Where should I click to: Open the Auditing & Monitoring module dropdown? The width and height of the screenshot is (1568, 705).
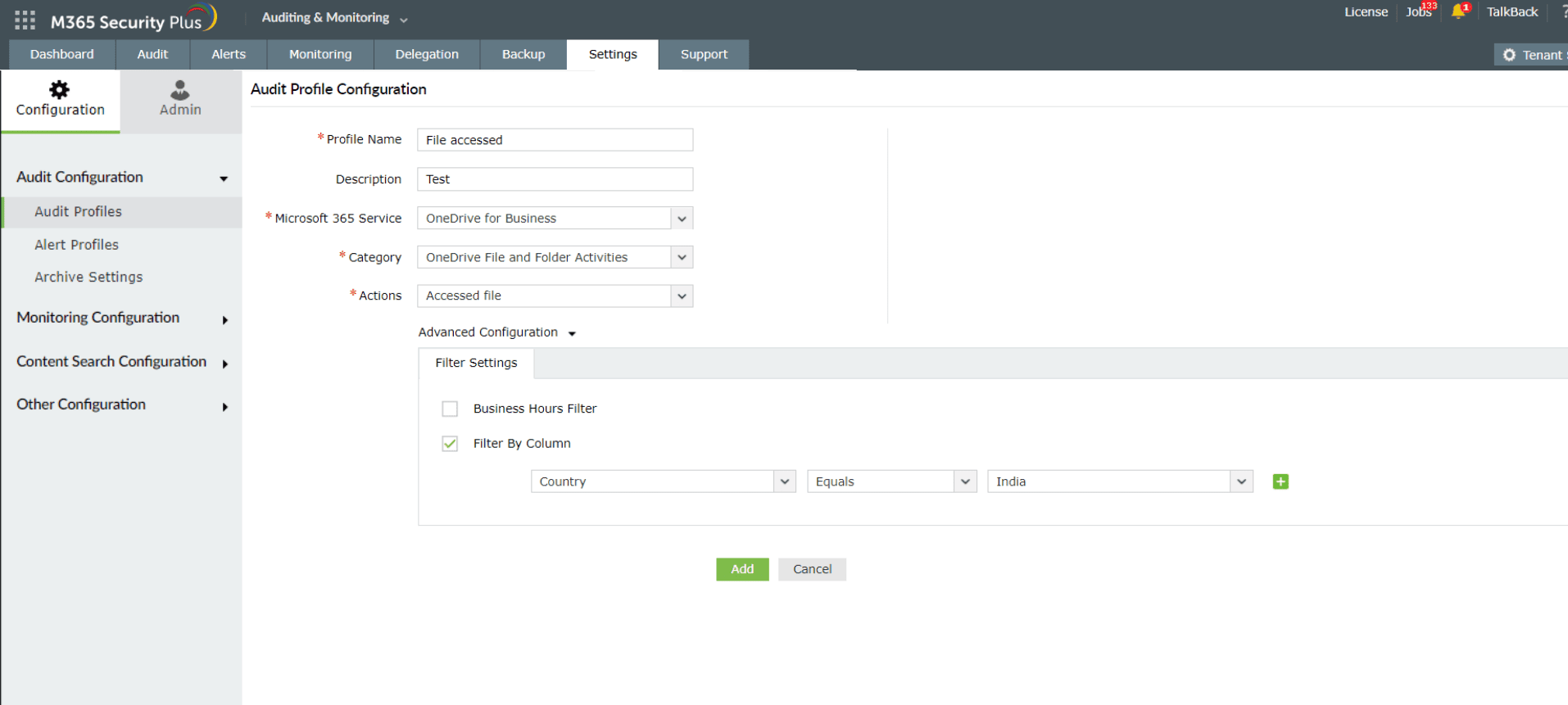point(334,18)
